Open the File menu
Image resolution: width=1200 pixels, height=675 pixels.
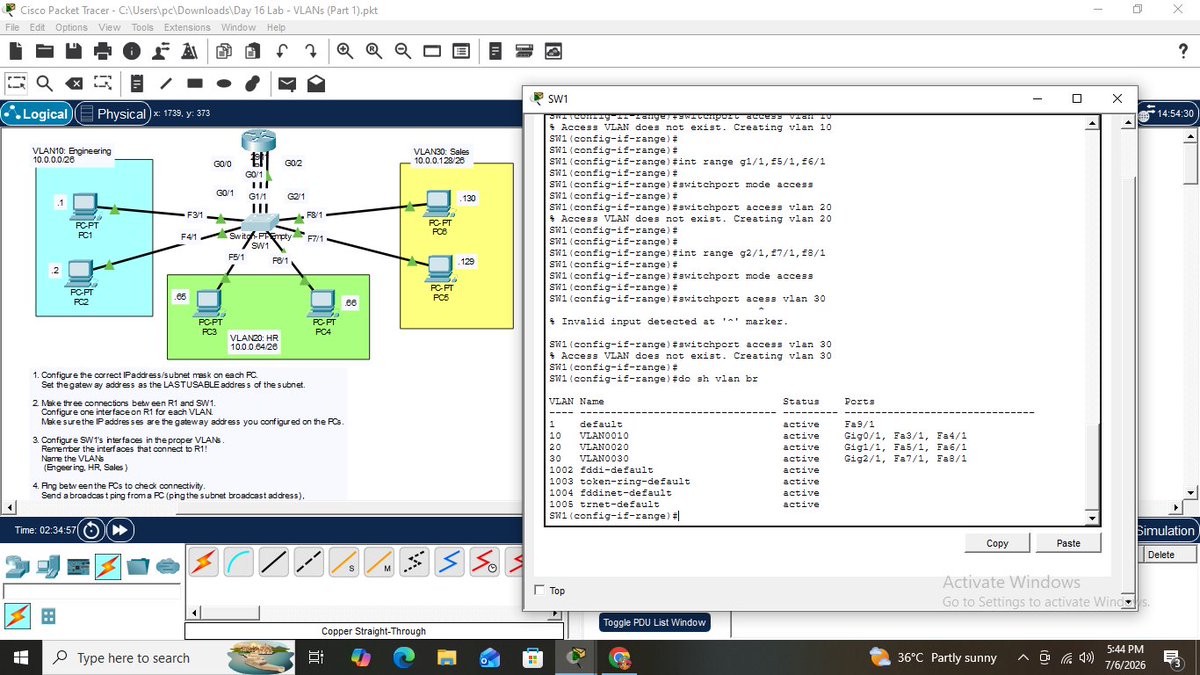[13, 27]
